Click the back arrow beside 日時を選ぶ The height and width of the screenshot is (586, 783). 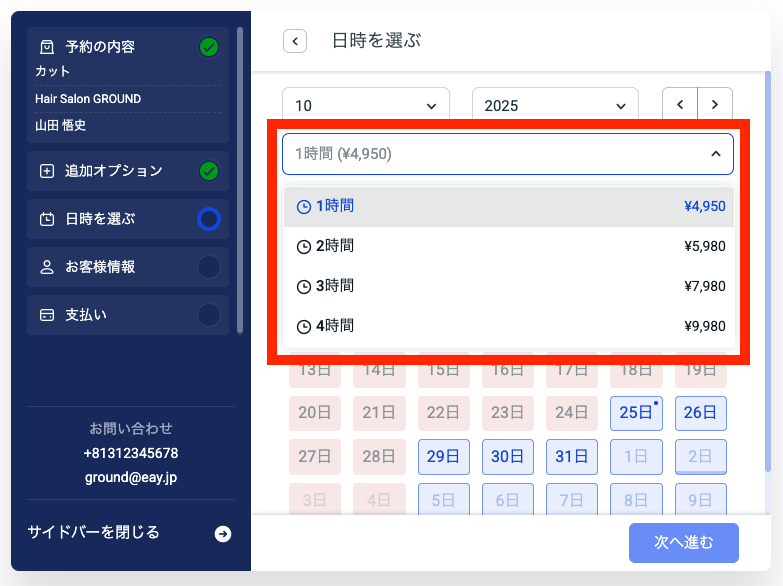coord(294,41)
